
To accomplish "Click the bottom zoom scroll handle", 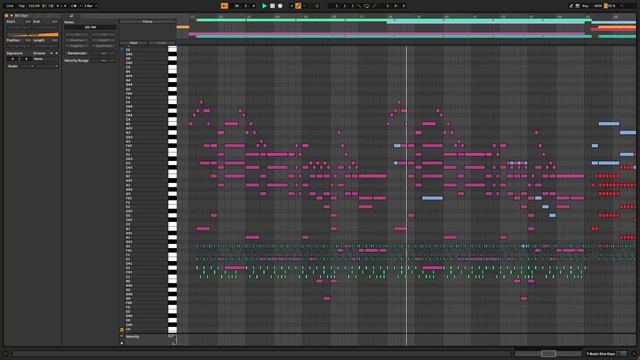I will coord(548,353).
